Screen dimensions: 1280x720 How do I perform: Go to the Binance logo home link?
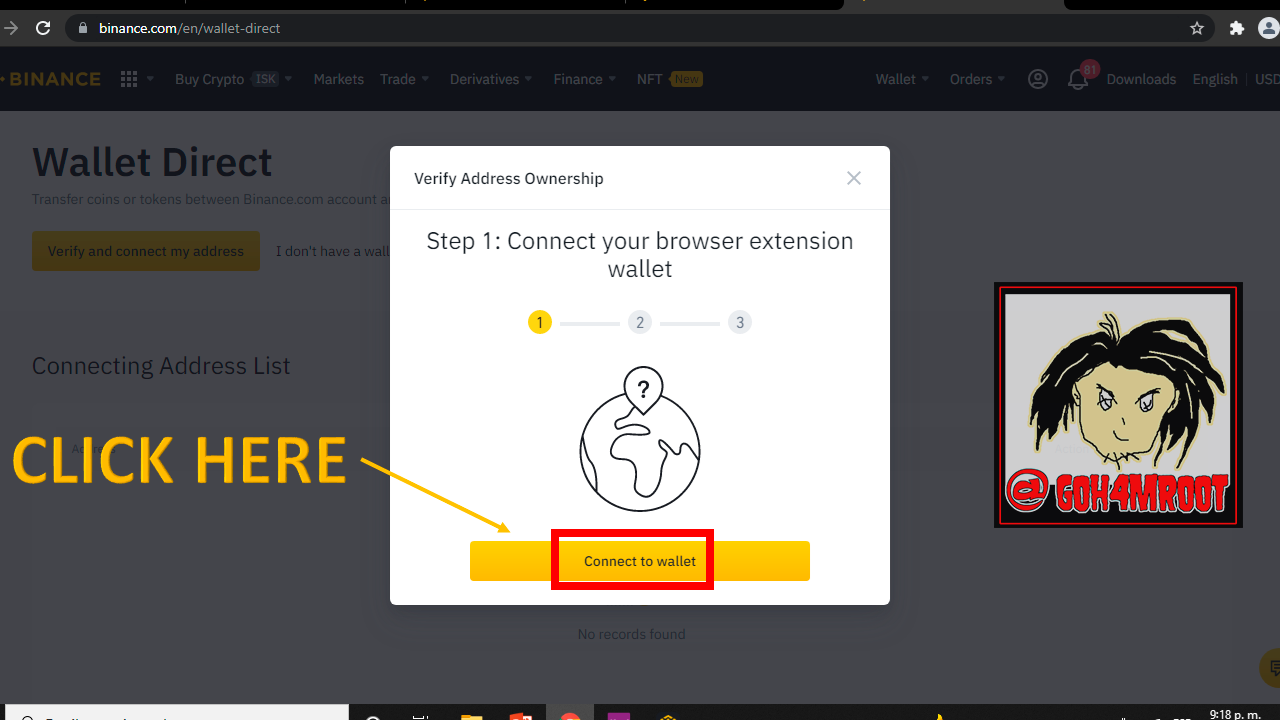(52, 79)
